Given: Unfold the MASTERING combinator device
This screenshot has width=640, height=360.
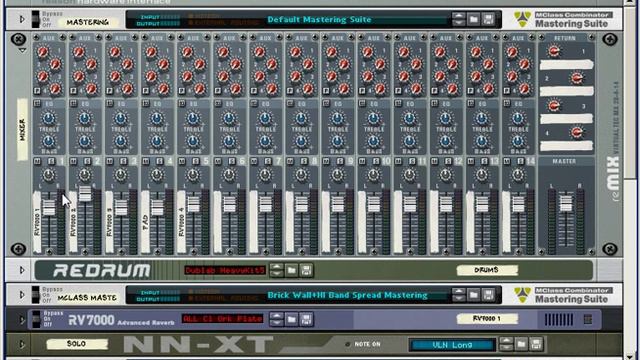Looking at the screenshot, I should click(x=22, y=19).
